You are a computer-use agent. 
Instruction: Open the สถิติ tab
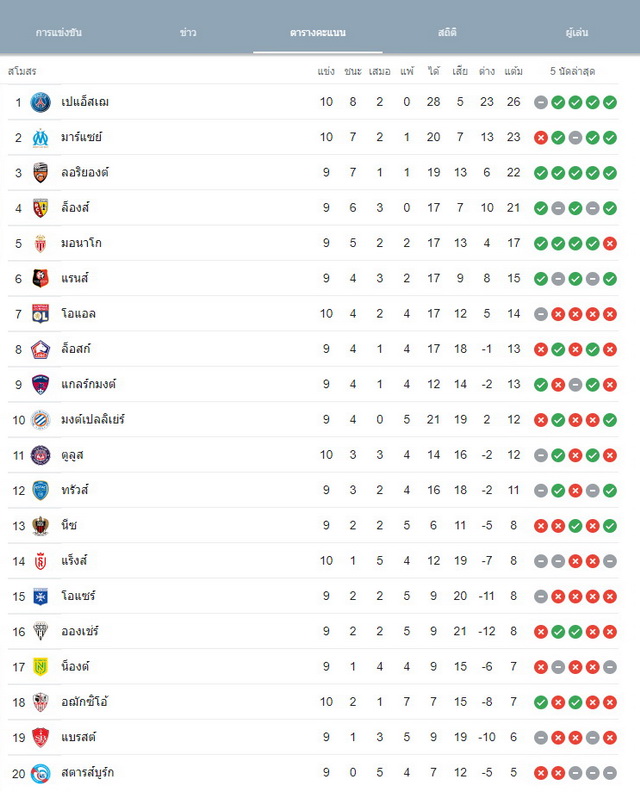(x=447, y=32)
